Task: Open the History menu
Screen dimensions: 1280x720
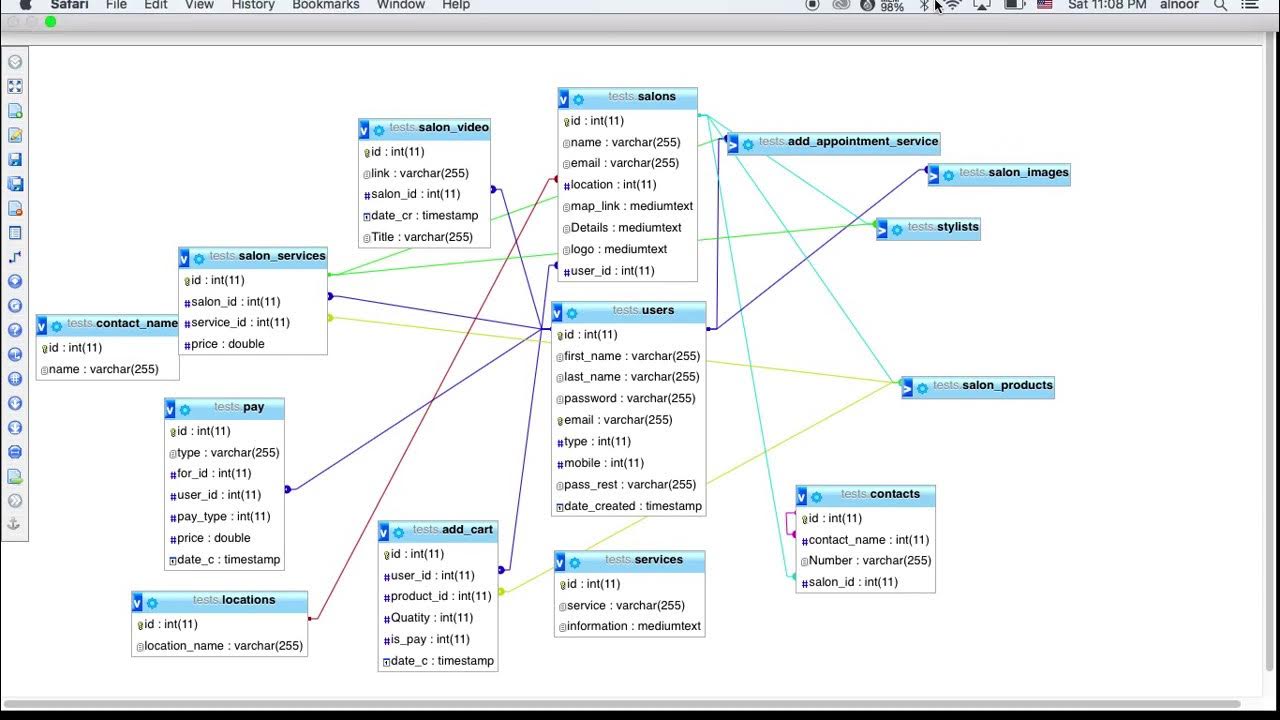Action: coord(253,5)
